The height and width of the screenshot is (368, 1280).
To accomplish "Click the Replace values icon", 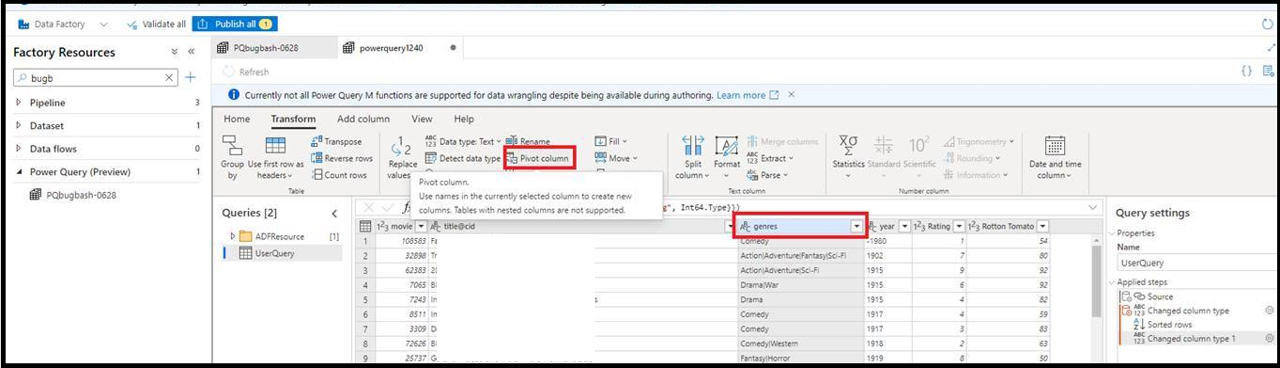I will [x=402, y=147].
